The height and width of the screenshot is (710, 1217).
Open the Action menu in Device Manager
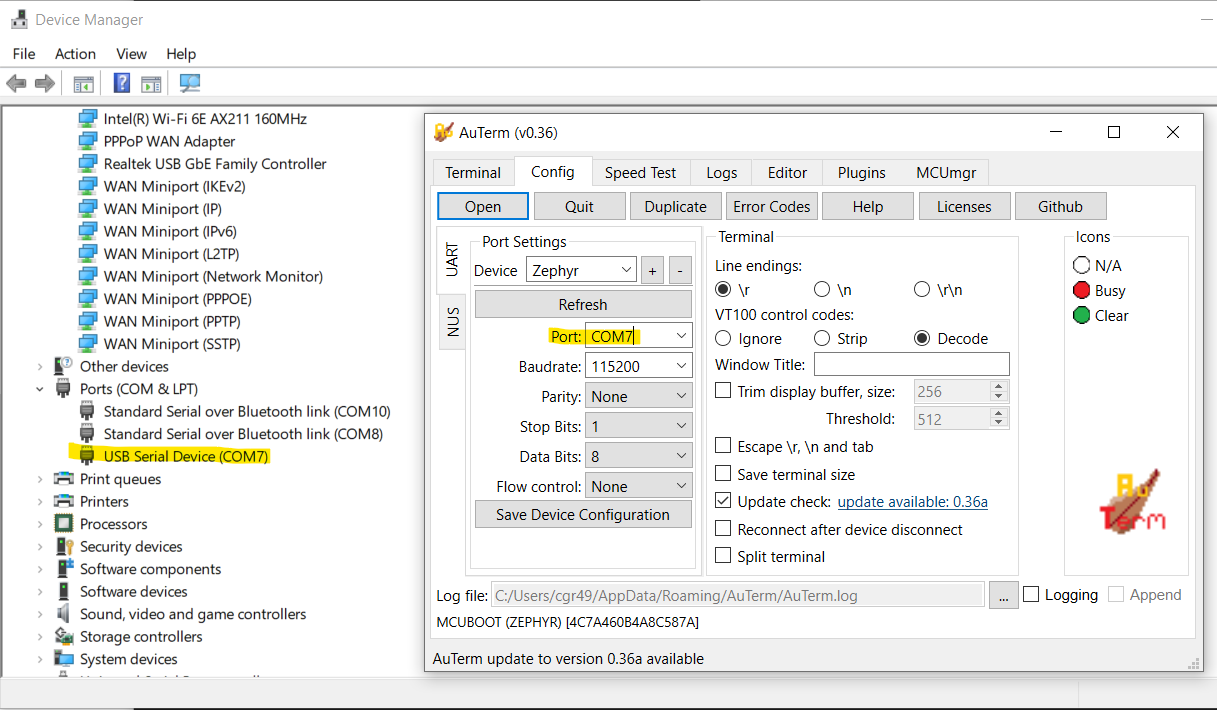[75, 54]
